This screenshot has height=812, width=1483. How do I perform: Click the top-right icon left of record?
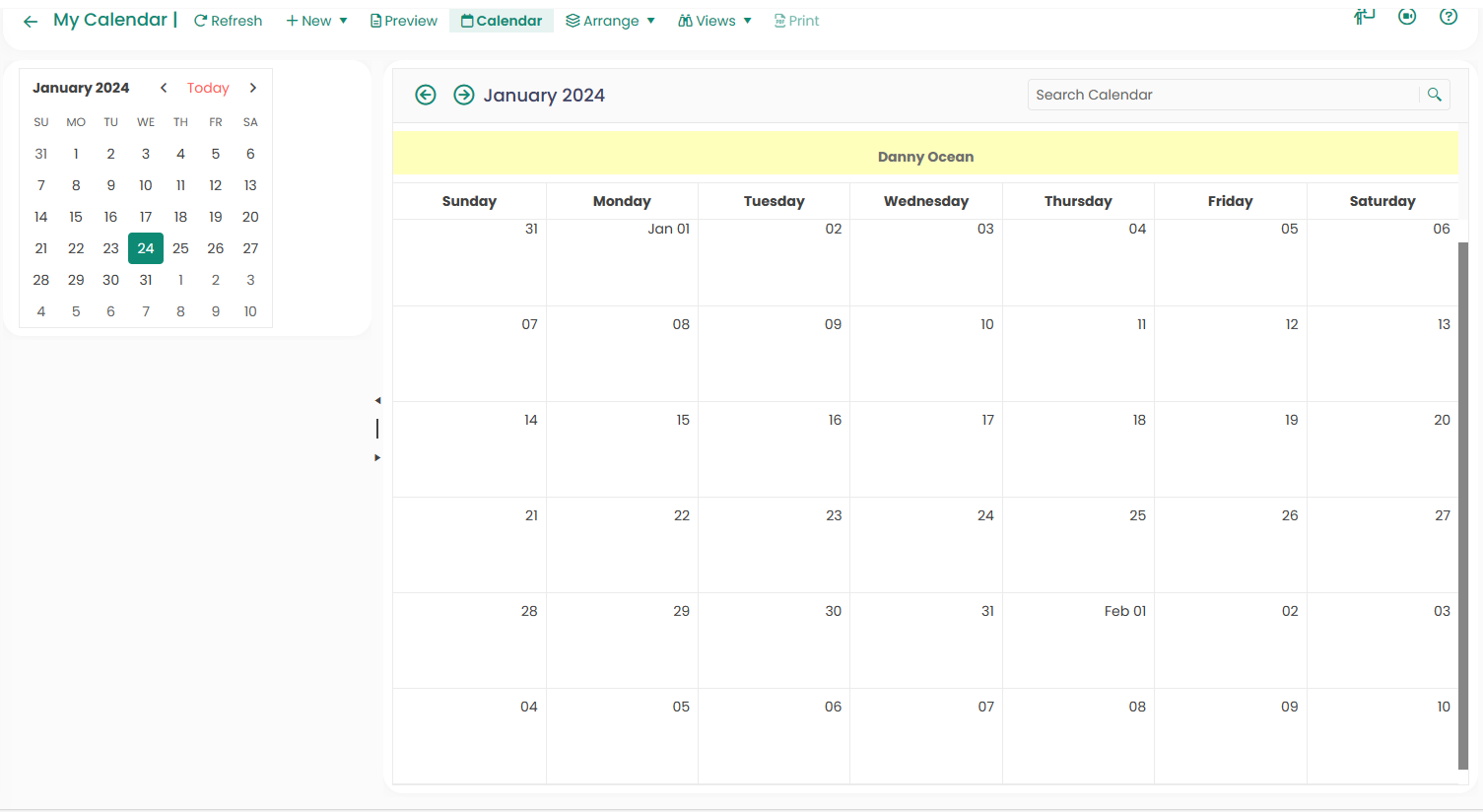click(1364, 17)
